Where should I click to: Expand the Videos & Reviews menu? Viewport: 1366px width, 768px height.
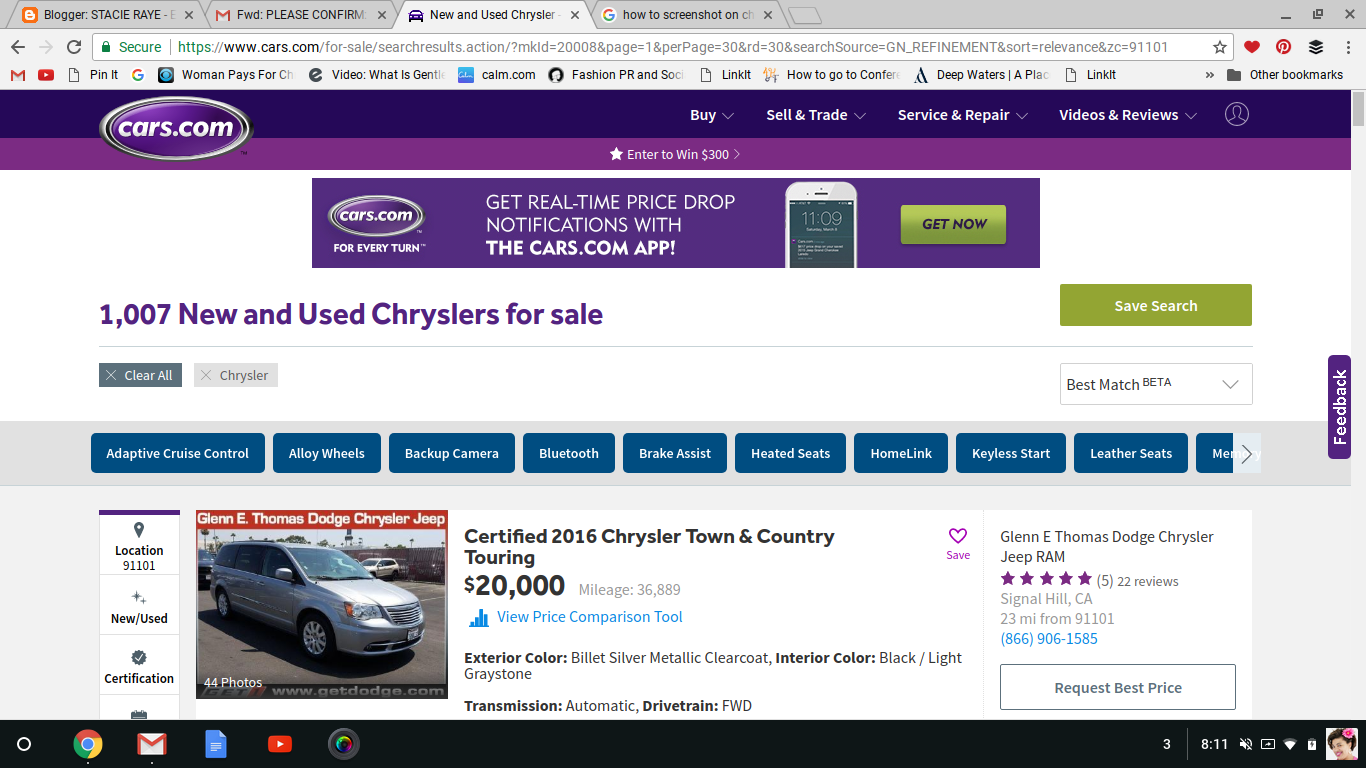coord(1128,115)
